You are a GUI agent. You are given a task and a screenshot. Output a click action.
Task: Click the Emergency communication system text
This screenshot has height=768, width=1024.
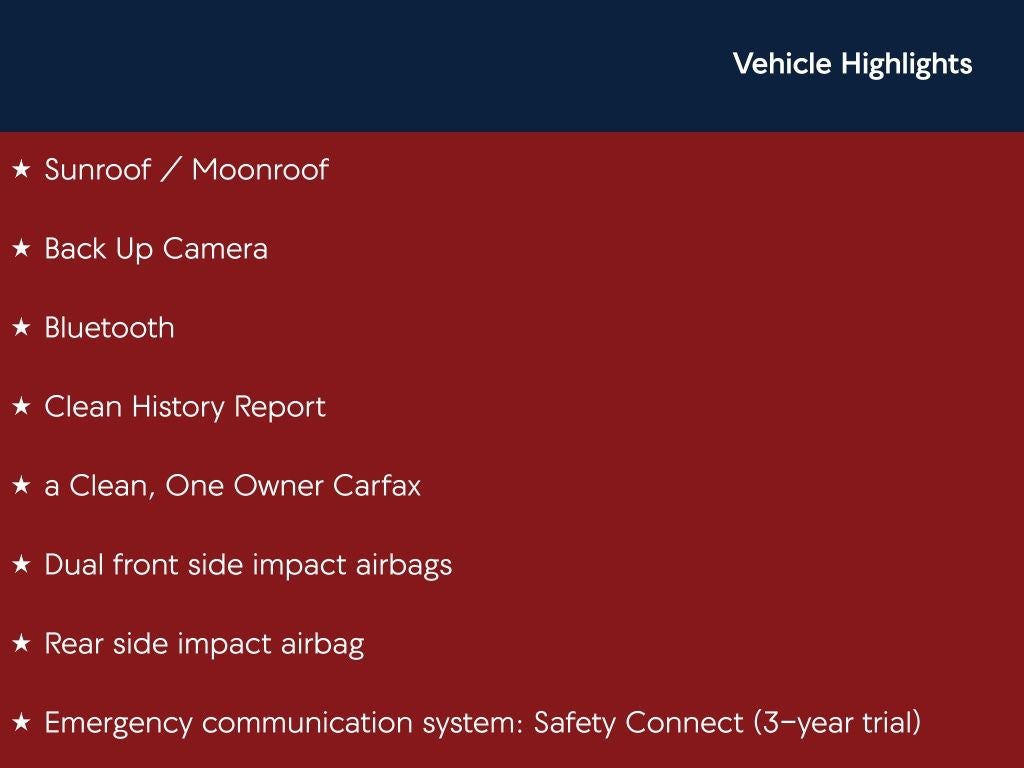284,723
